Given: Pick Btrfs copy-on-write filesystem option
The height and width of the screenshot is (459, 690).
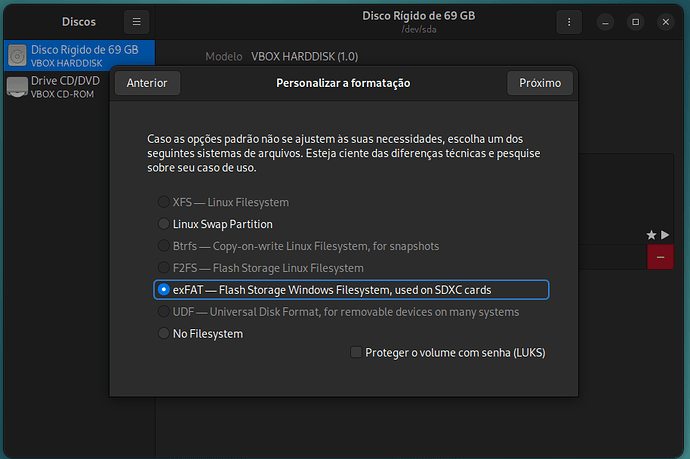Looking at the screenshot, I should (164, 246).
